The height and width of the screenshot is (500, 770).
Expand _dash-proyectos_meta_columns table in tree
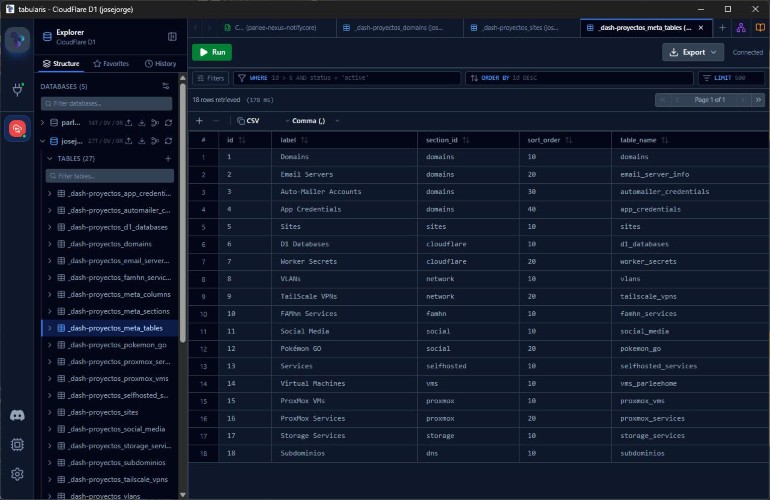(x=50, y=295)
